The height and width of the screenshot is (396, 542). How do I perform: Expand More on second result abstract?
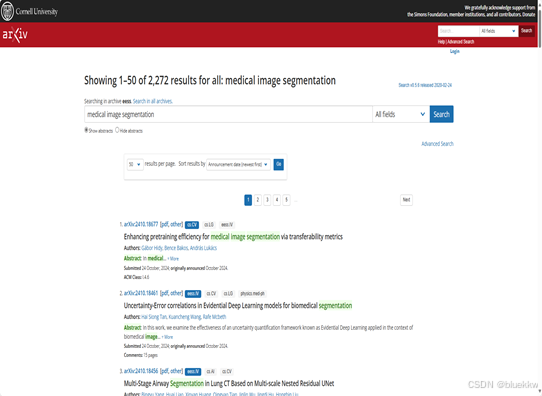[167, 337]
